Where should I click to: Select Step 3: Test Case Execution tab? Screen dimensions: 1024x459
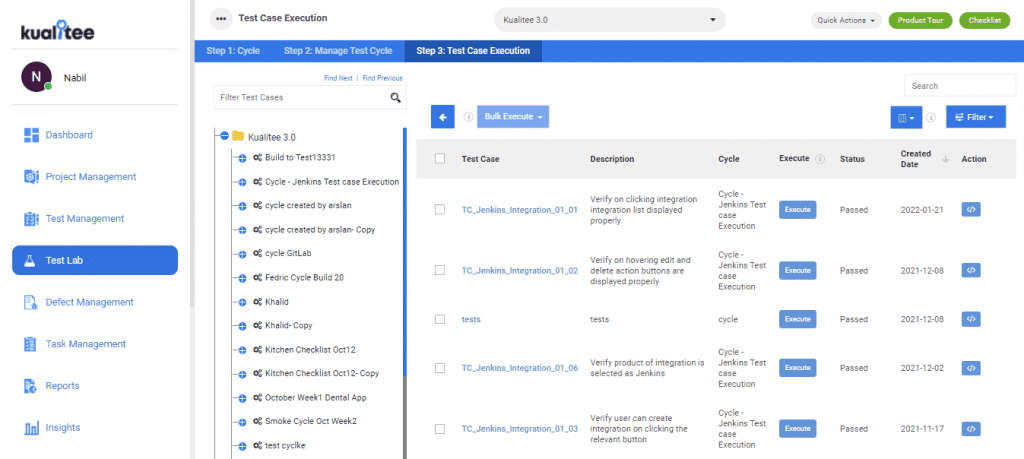click(x=473, y=51)
